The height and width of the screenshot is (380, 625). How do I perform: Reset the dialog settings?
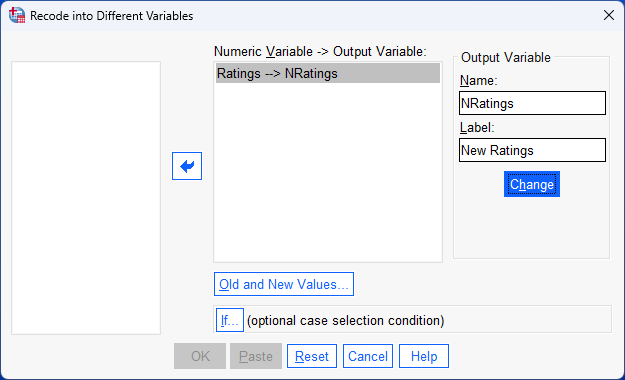pos(312,356)
